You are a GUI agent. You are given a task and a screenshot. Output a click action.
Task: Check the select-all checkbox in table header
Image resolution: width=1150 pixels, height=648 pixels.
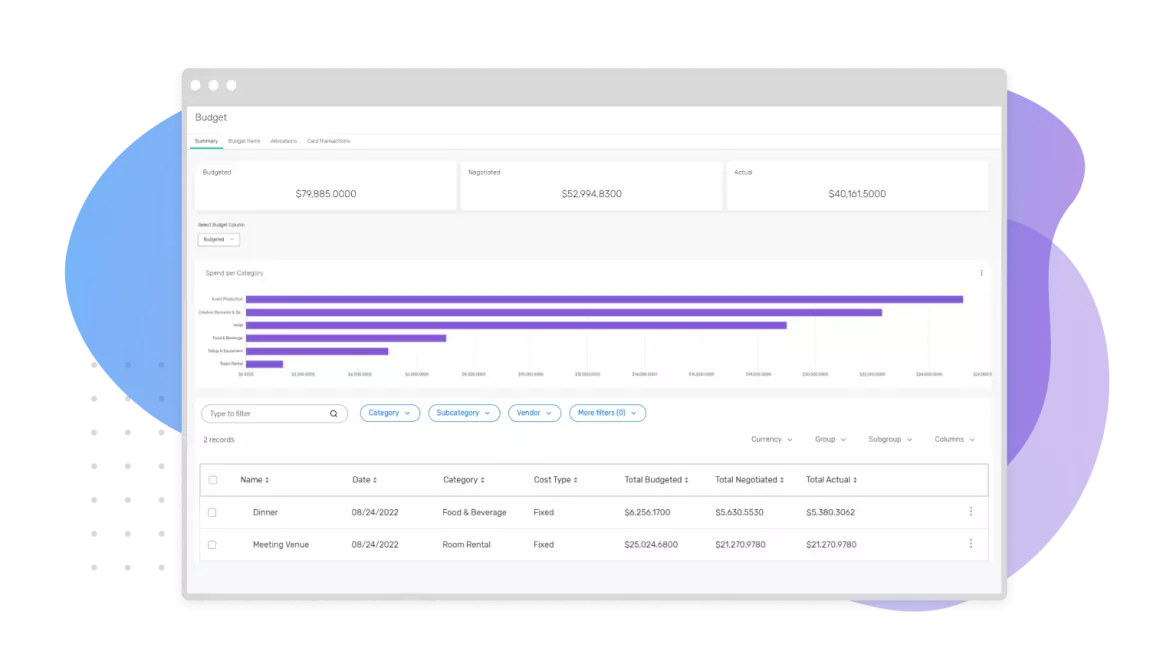[213, 479]
